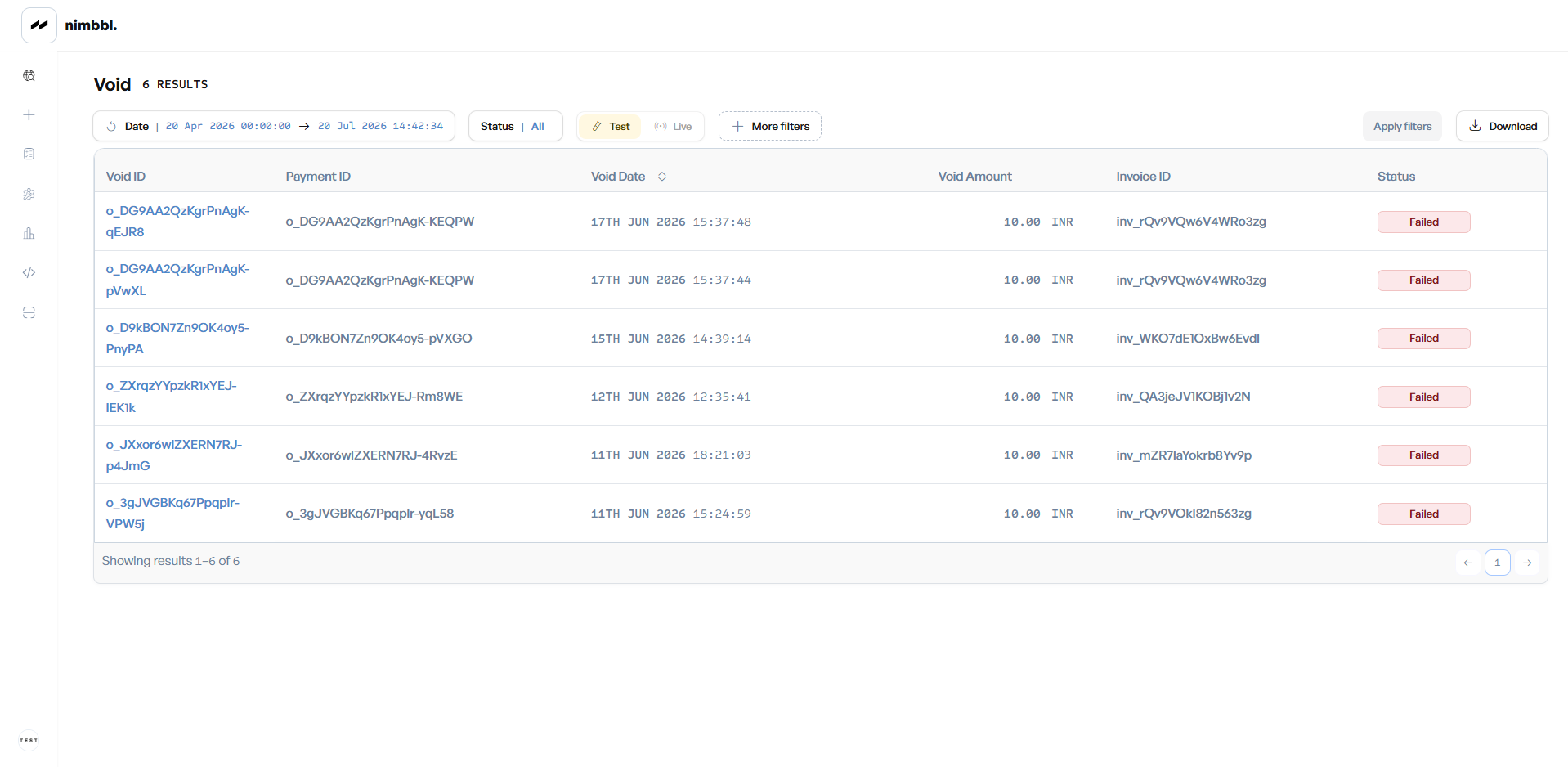Open void o_ZXrqzYYpzkR1xYEJ-IEK1k link
Viewport: 1568px width, 767px height.
click(171, 397)
